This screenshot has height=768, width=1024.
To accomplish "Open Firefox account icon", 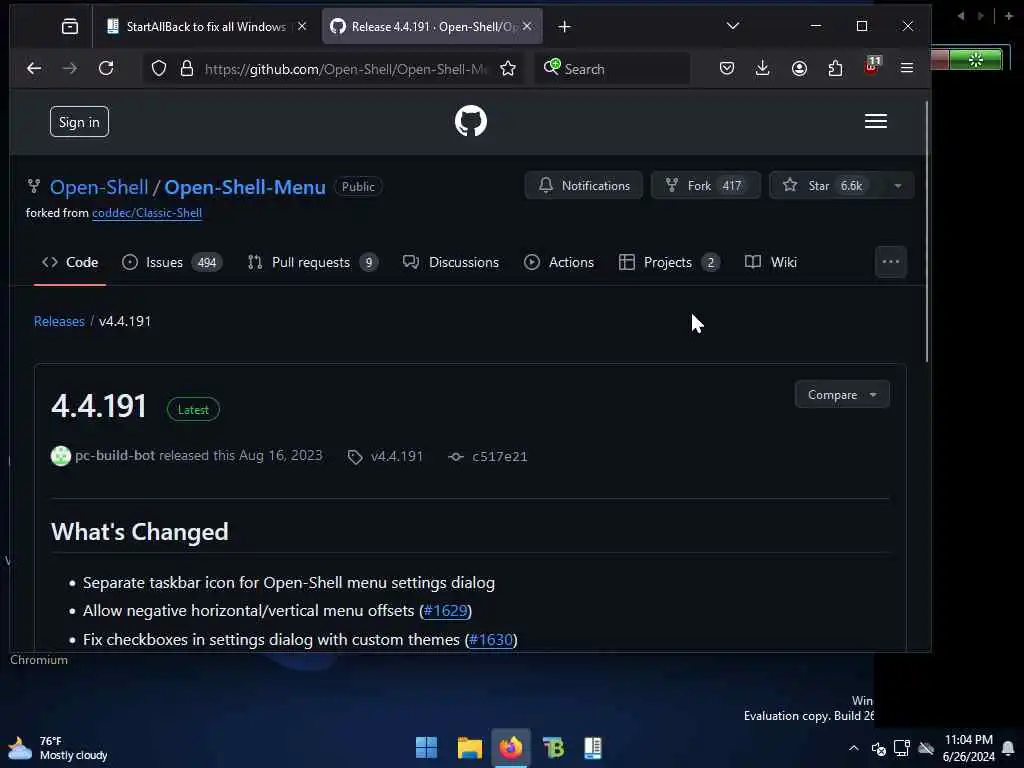I will 799,68.
